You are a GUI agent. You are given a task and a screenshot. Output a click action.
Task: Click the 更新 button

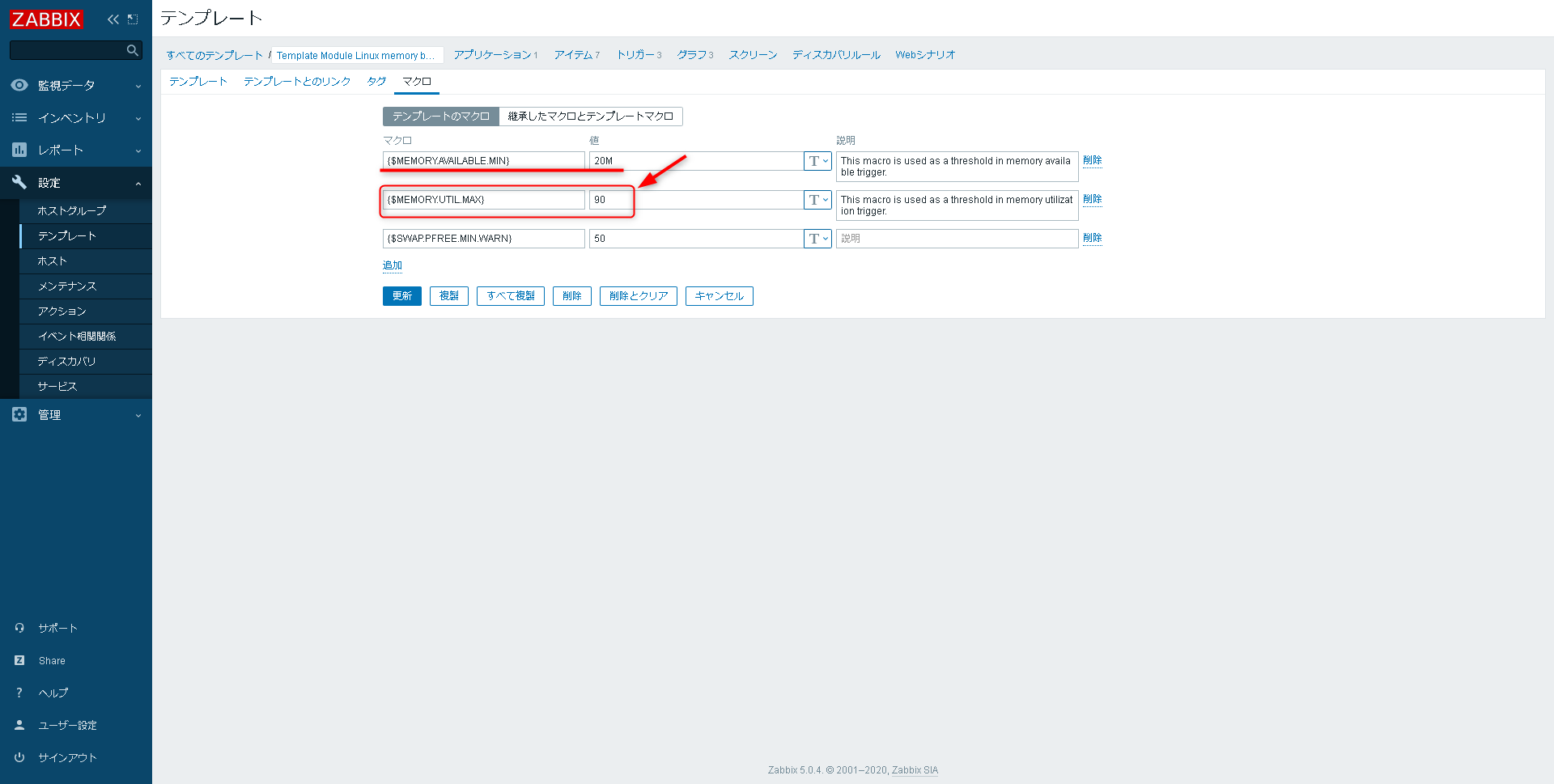point(402,296)
